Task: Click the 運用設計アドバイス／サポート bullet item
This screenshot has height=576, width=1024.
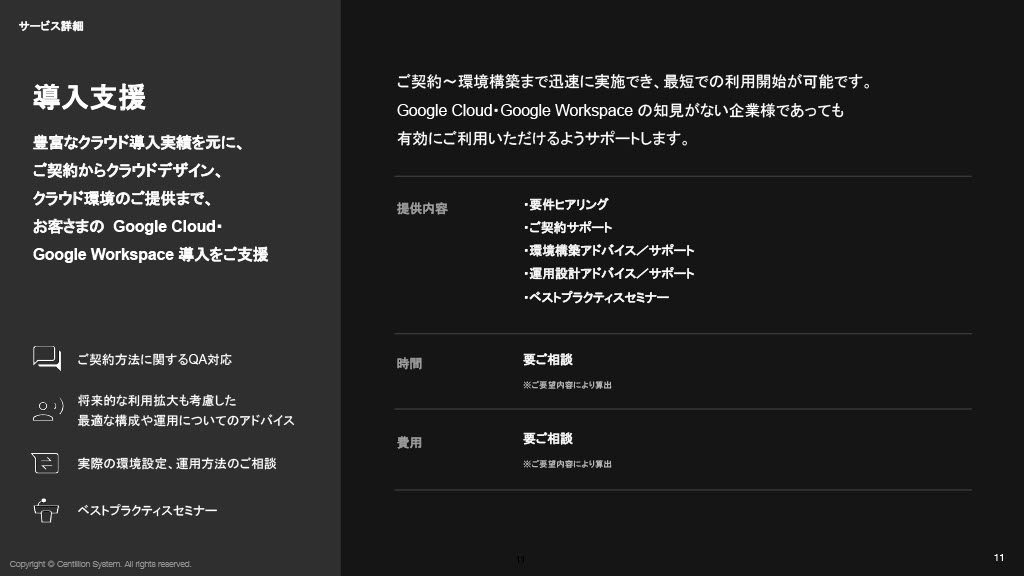Action: point(609,274)
